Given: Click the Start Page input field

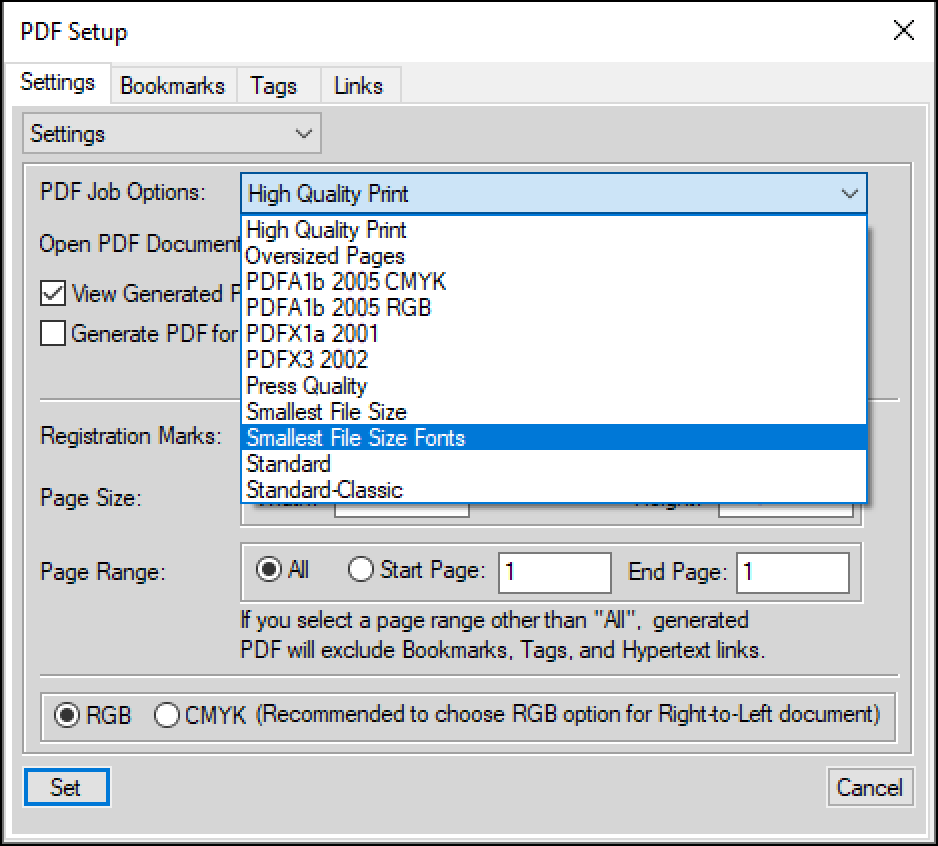Looking at the screenshot, I should tap(555, 573).
